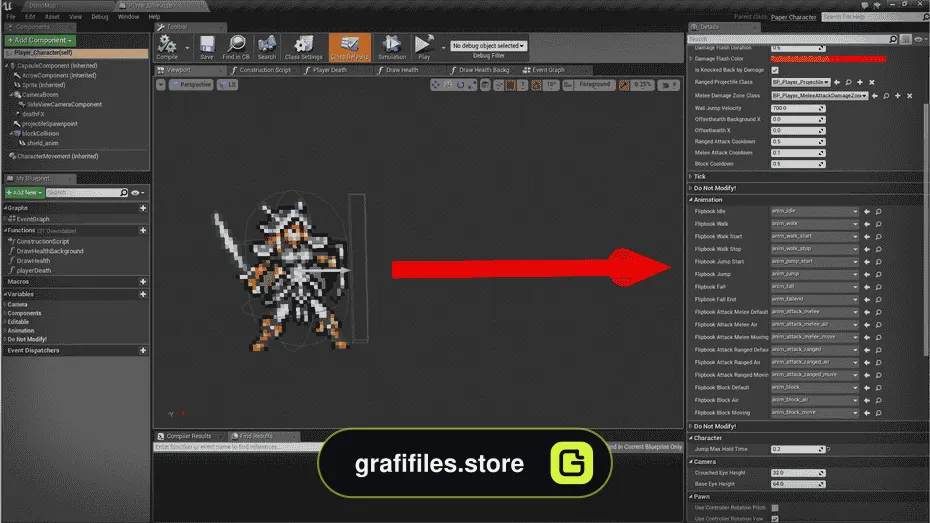
Task: Add a new function with plus icon
Action: [x=143, y=230]
